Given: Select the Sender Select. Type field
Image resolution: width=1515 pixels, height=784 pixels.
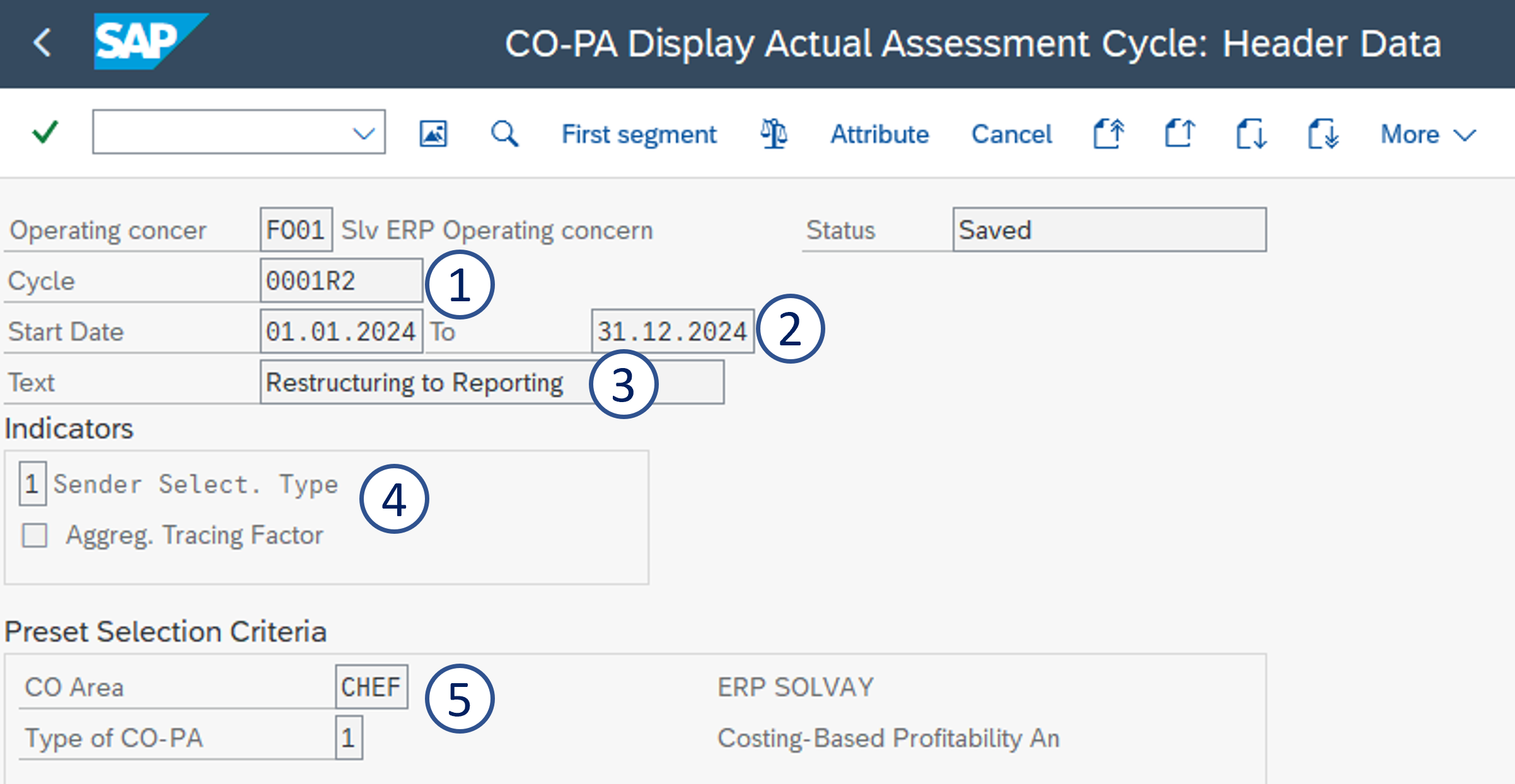Looking at the screenshot, I should click(32, 484).
